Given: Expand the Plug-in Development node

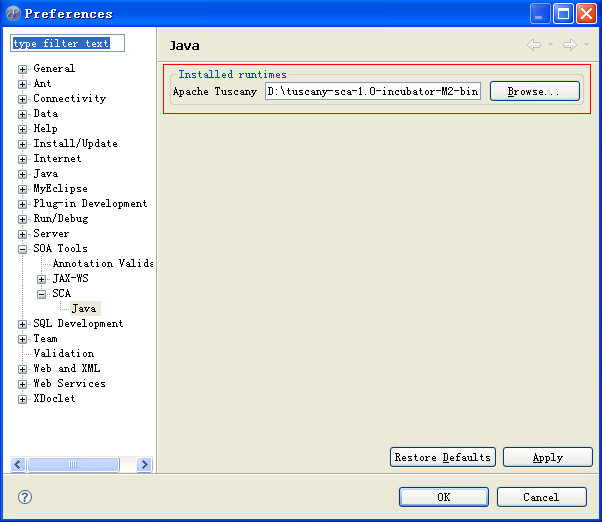Looking at the screenshot, I should click(22, 205).
